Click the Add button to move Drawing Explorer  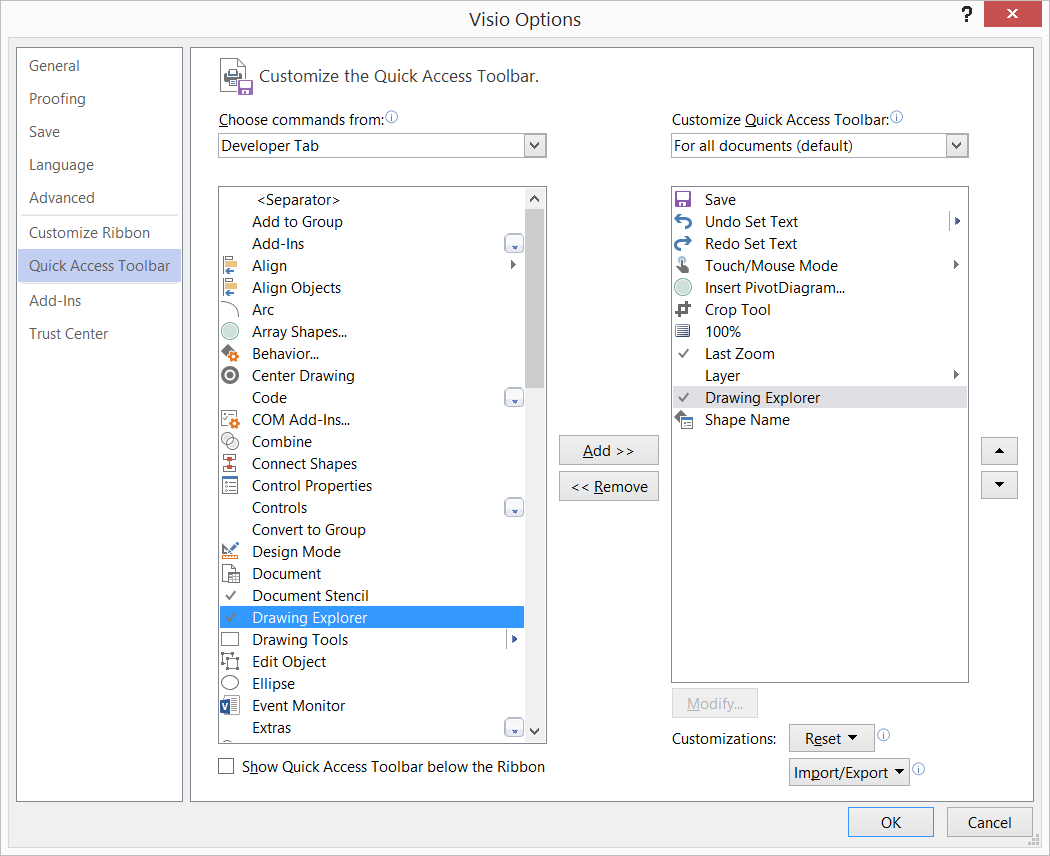pyautogui.click(x=608, y=450)
